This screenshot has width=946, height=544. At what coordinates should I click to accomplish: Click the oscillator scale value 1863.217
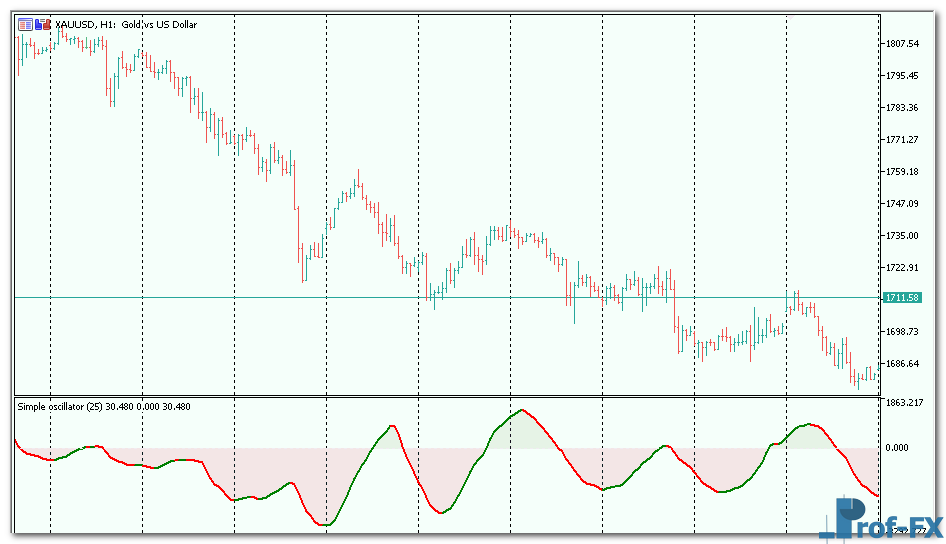point(904,403)
